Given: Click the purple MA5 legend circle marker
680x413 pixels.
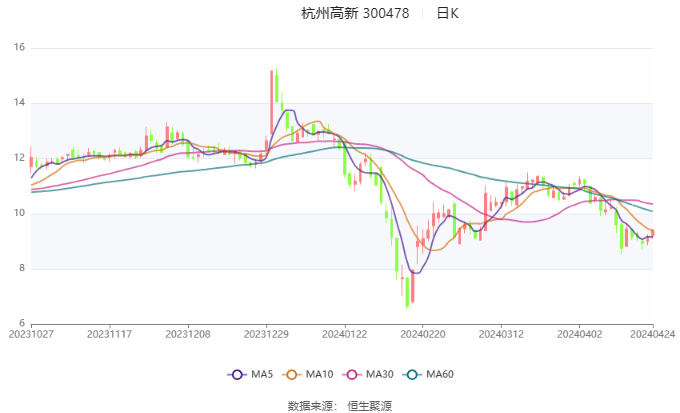Looking at the screenshot, I should [x=237, y=374].
